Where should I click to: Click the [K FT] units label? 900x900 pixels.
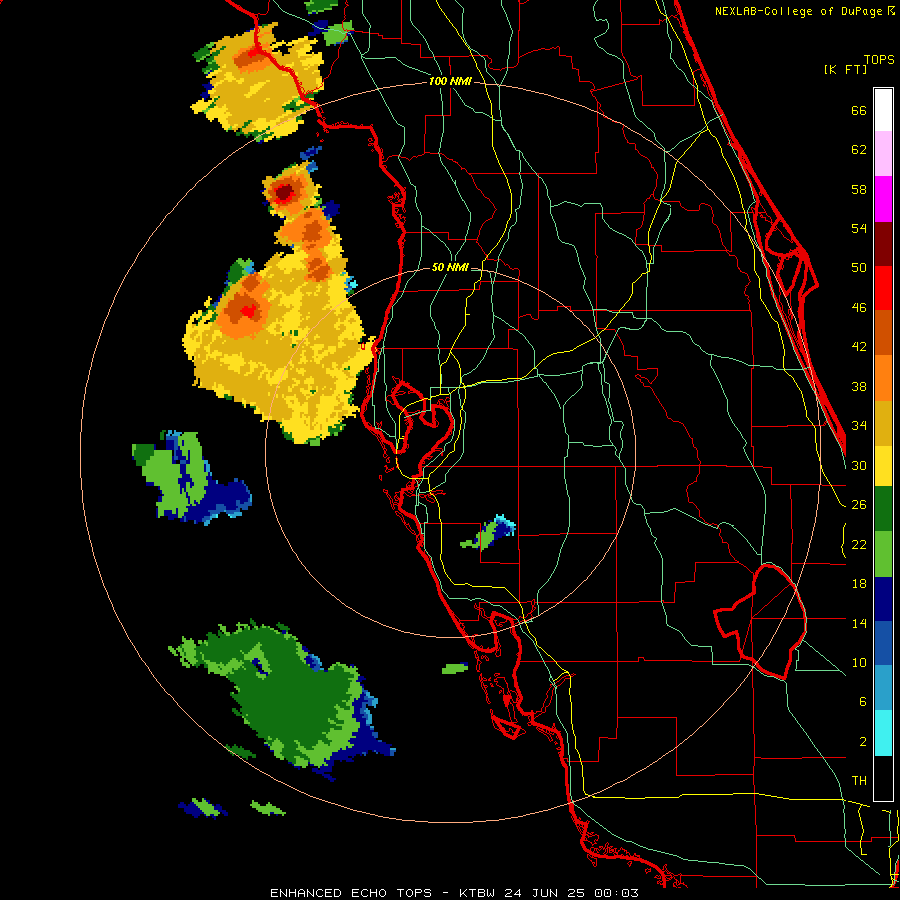coord(845,69)
